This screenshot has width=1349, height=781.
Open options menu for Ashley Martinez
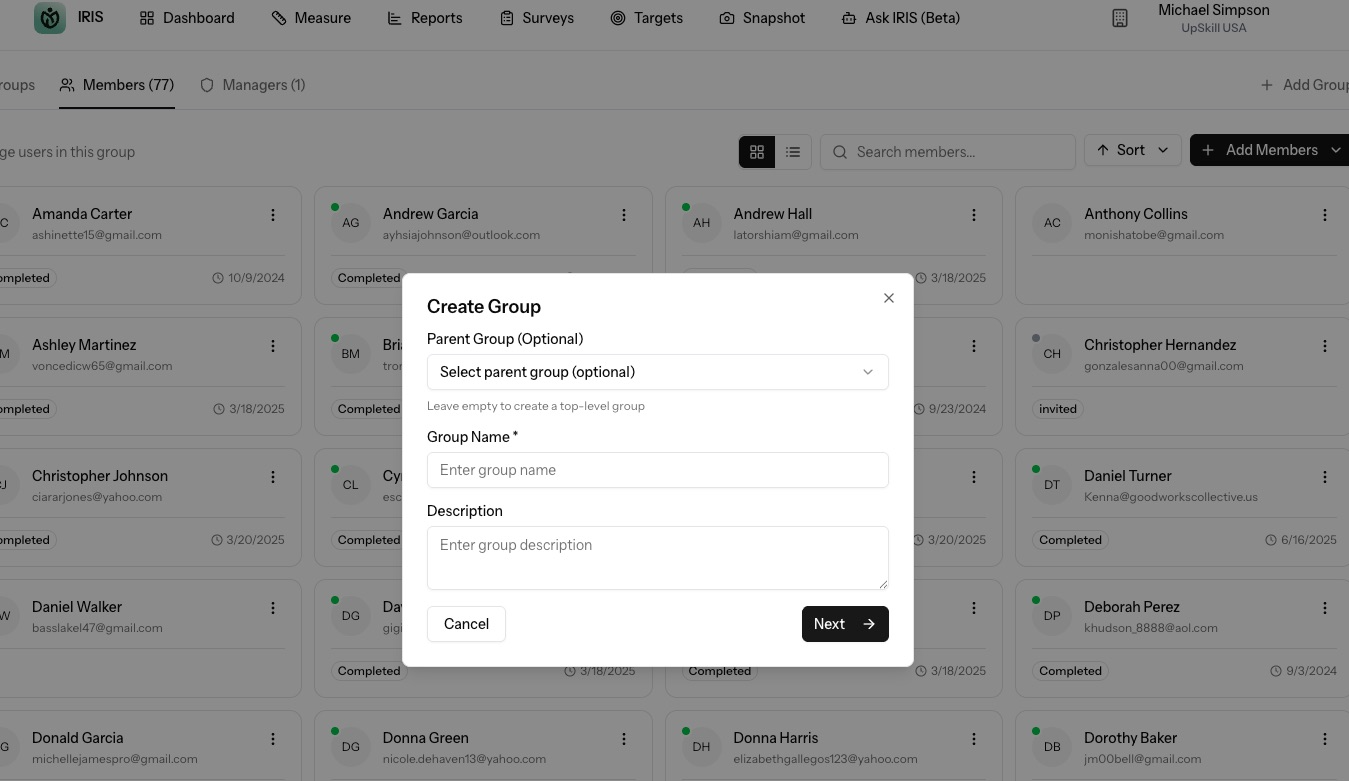pyautogui.click(x=273, y=346)
